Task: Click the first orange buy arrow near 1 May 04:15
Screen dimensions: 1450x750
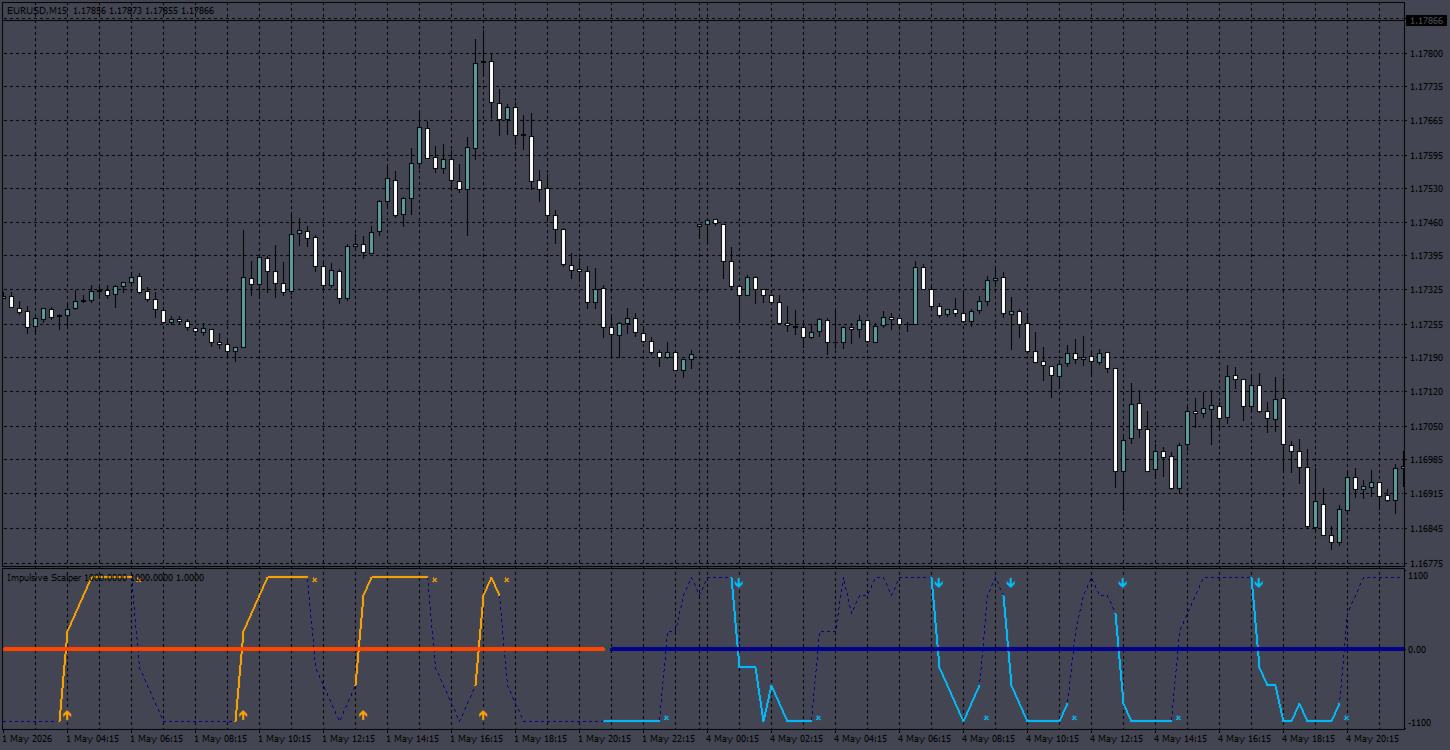Action: point(67,715)
